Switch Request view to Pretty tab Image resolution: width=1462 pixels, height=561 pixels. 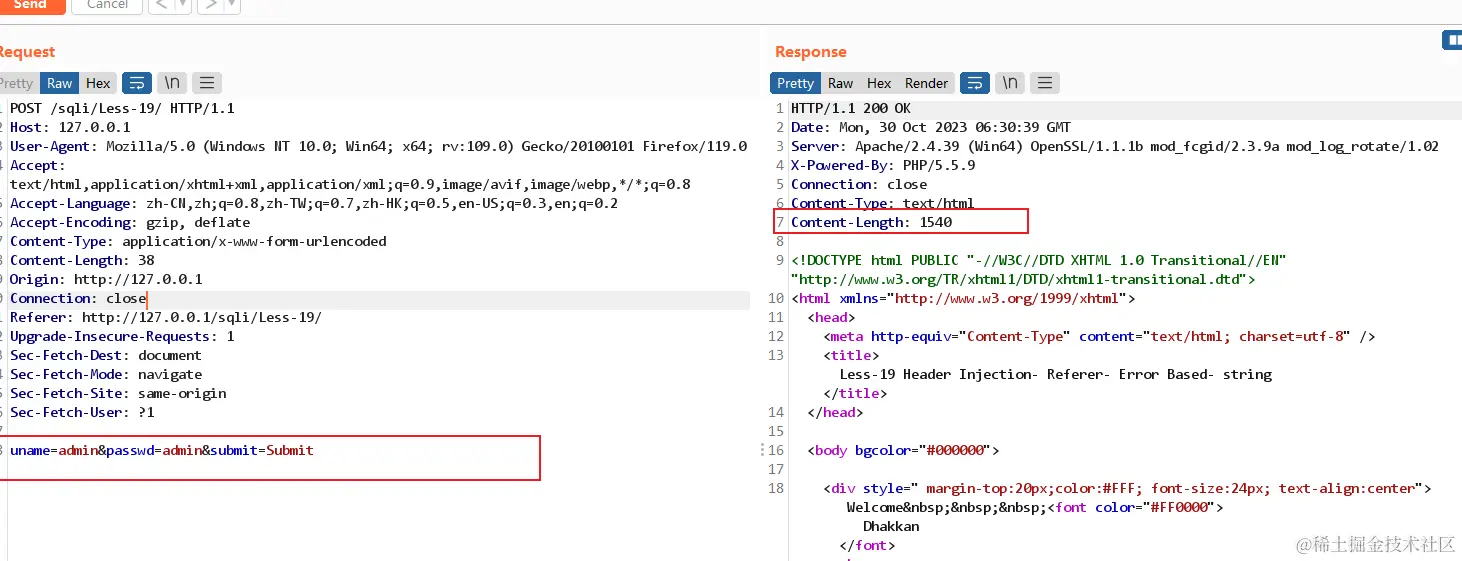click(16, 83)
